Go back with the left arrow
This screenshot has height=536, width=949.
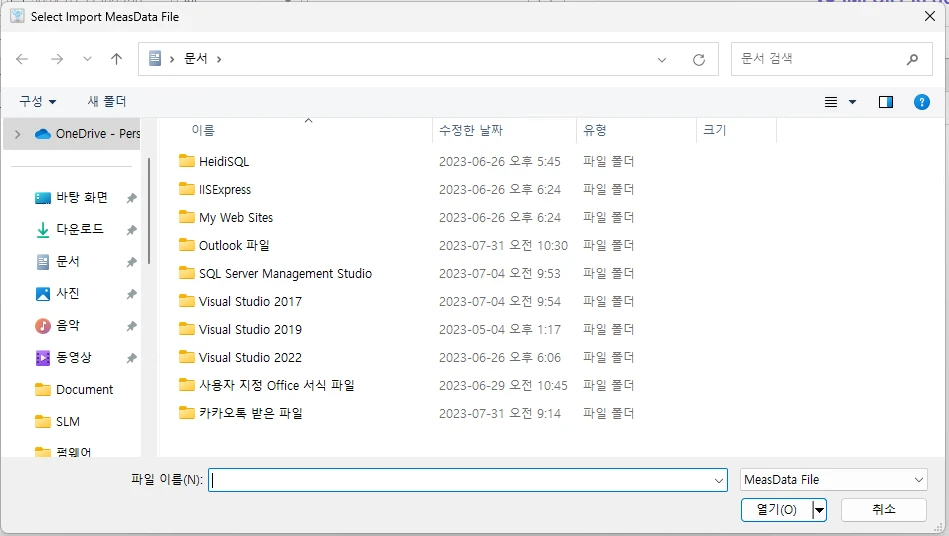coord(22,59)
